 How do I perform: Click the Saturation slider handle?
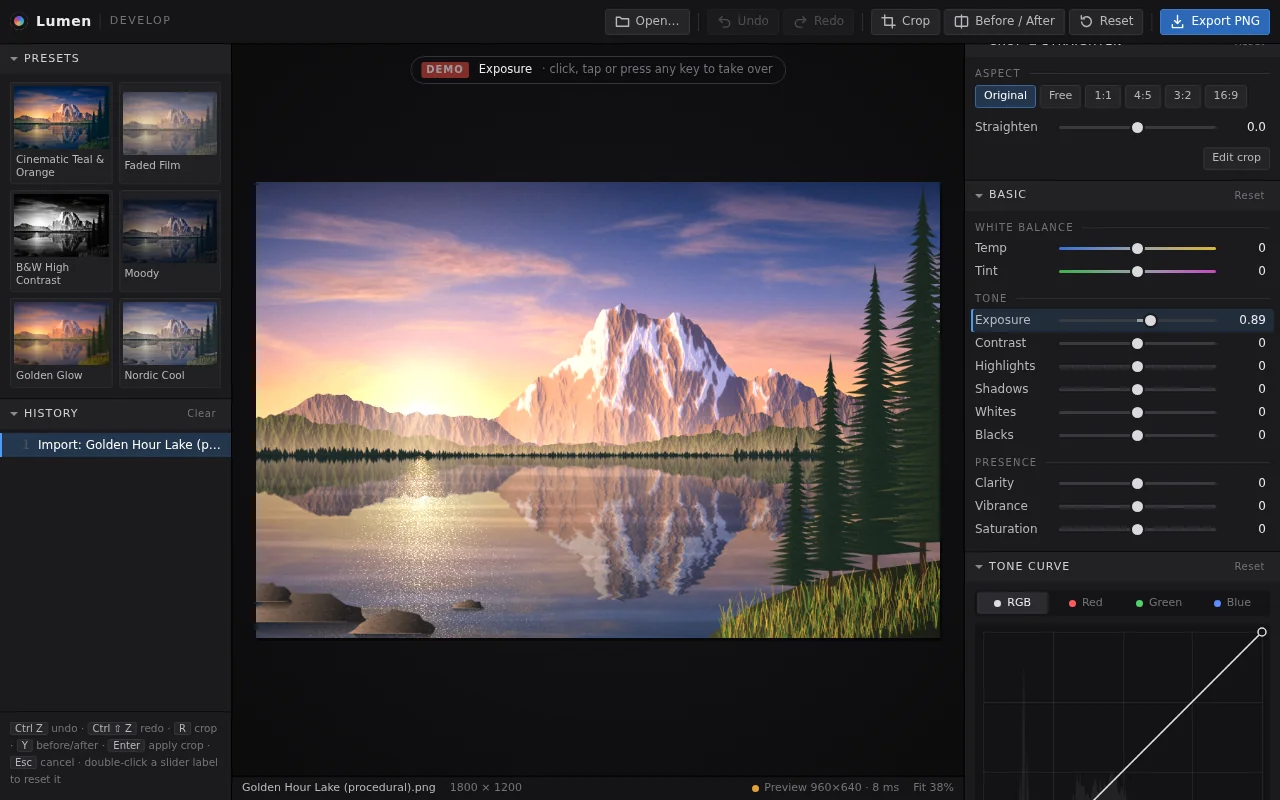click(x=1137, y=530)
